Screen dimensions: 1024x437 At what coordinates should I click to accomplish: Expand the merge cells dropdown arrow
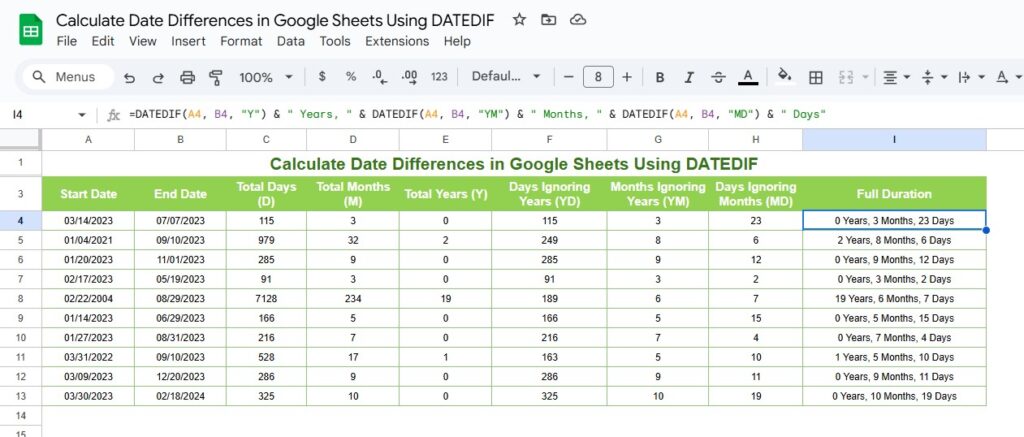click(x=866, y=77)
